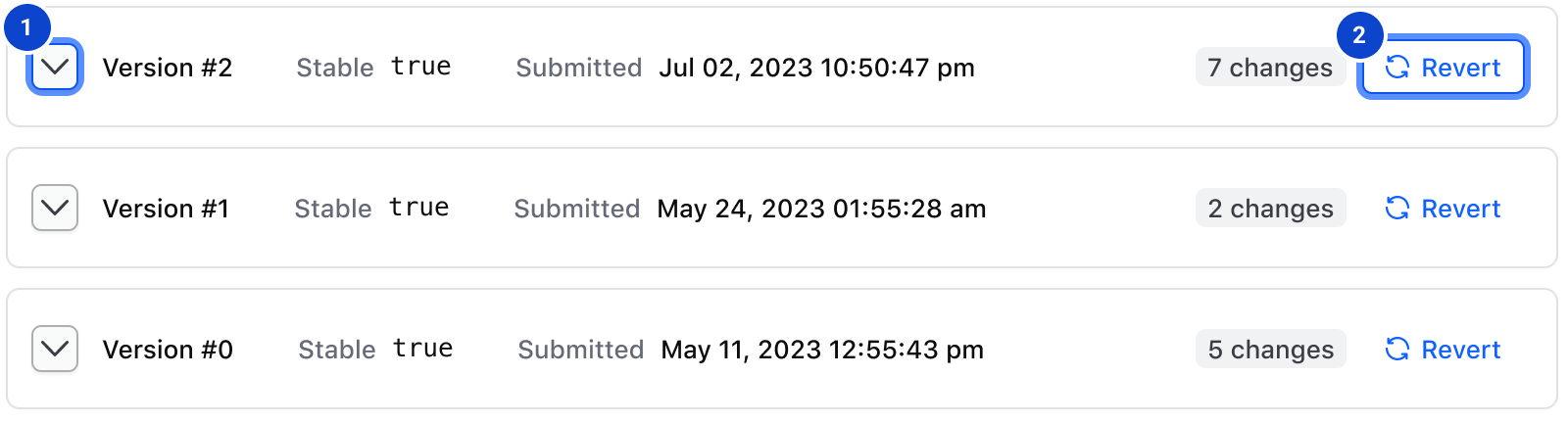
Task: Select the Version #2 title
Action: coord(168,68)
